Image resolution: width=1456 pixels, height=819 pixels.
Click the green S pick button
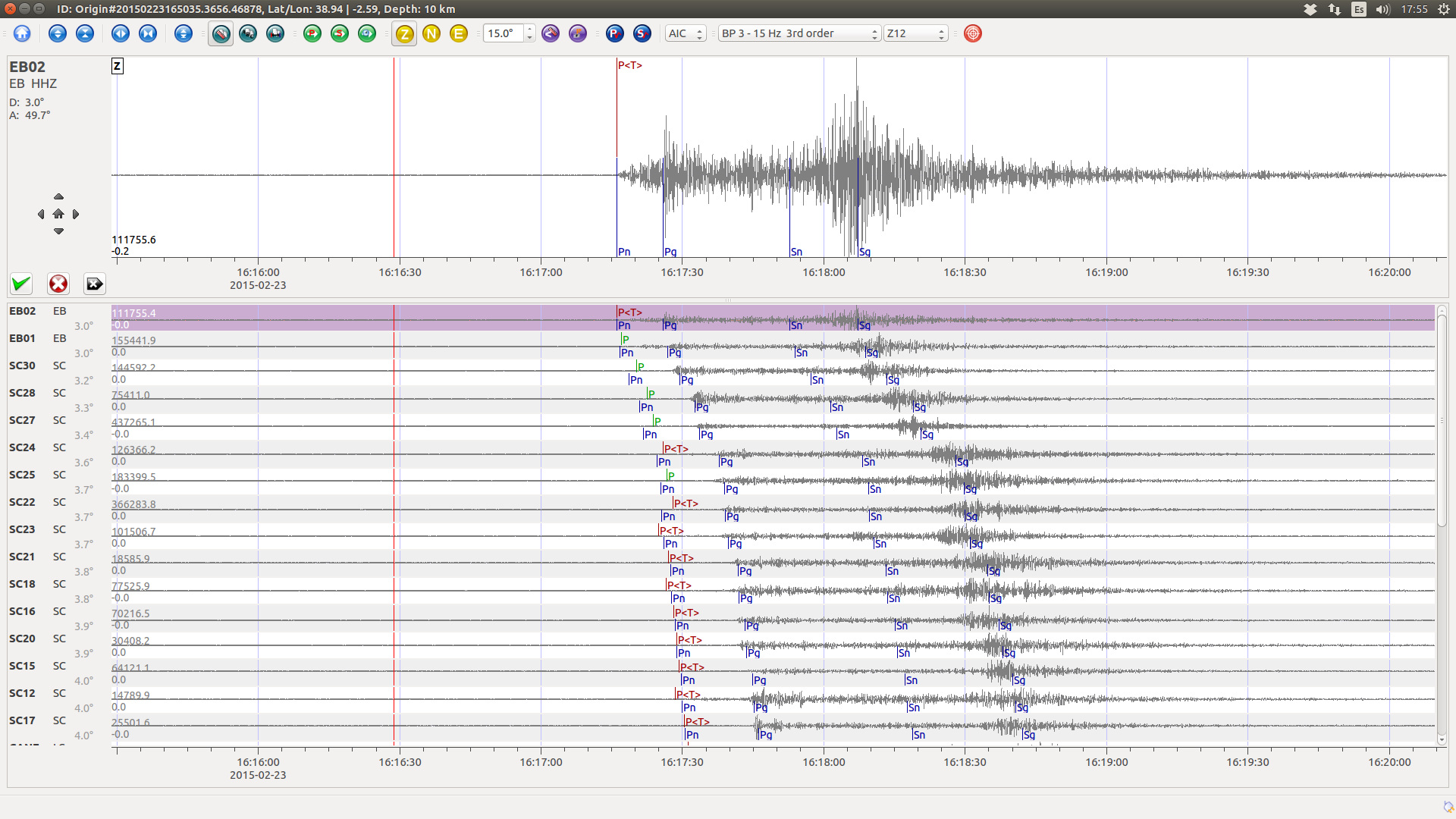point(340,33)
